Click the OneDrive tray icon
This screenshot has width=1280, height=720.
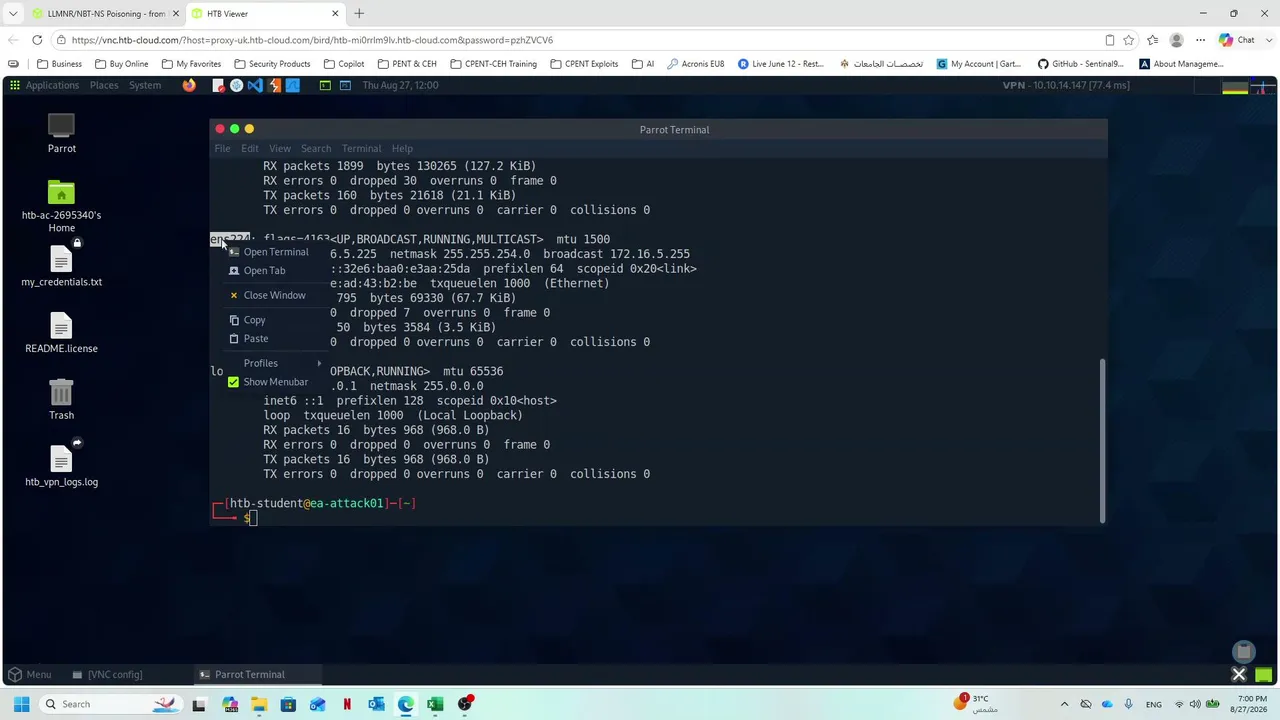[1107, 704]
